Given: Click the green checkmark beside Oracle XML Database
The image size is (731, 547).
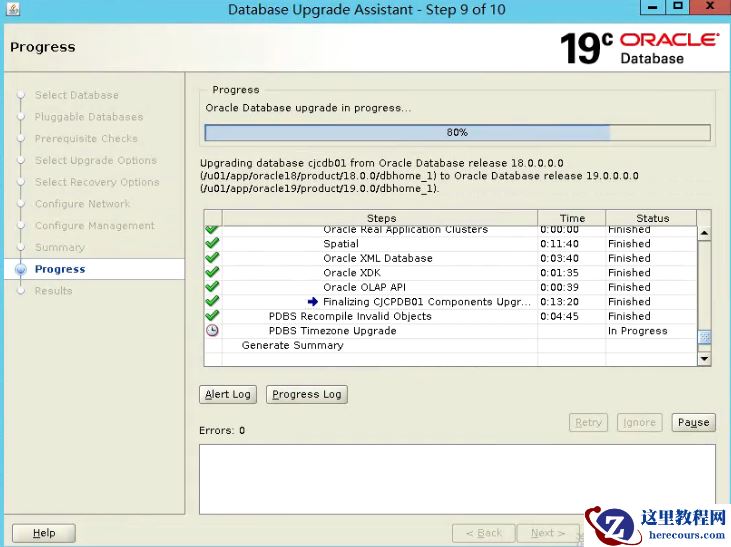Looking at the screenshot, I should tap(212, 258).
